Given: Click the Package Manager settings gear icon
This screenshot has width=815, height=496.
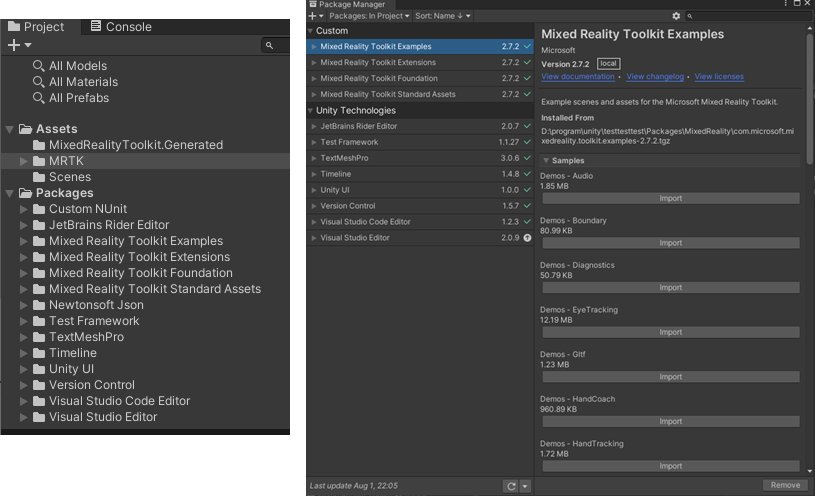Looking at the screenshot, I should pyautogui.click(x=676, y=16).
